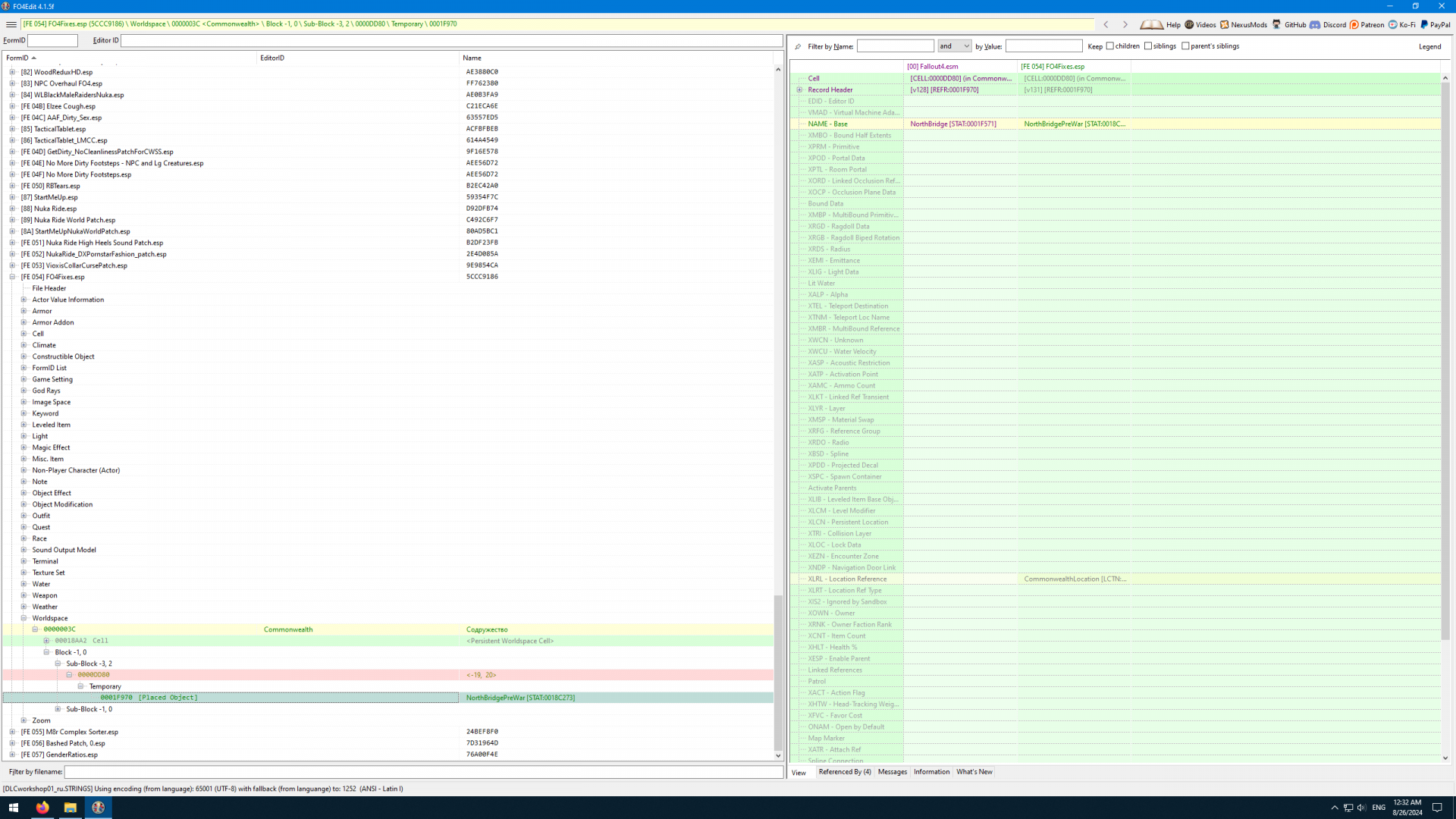Open the Messages tab

click(892, 772)
